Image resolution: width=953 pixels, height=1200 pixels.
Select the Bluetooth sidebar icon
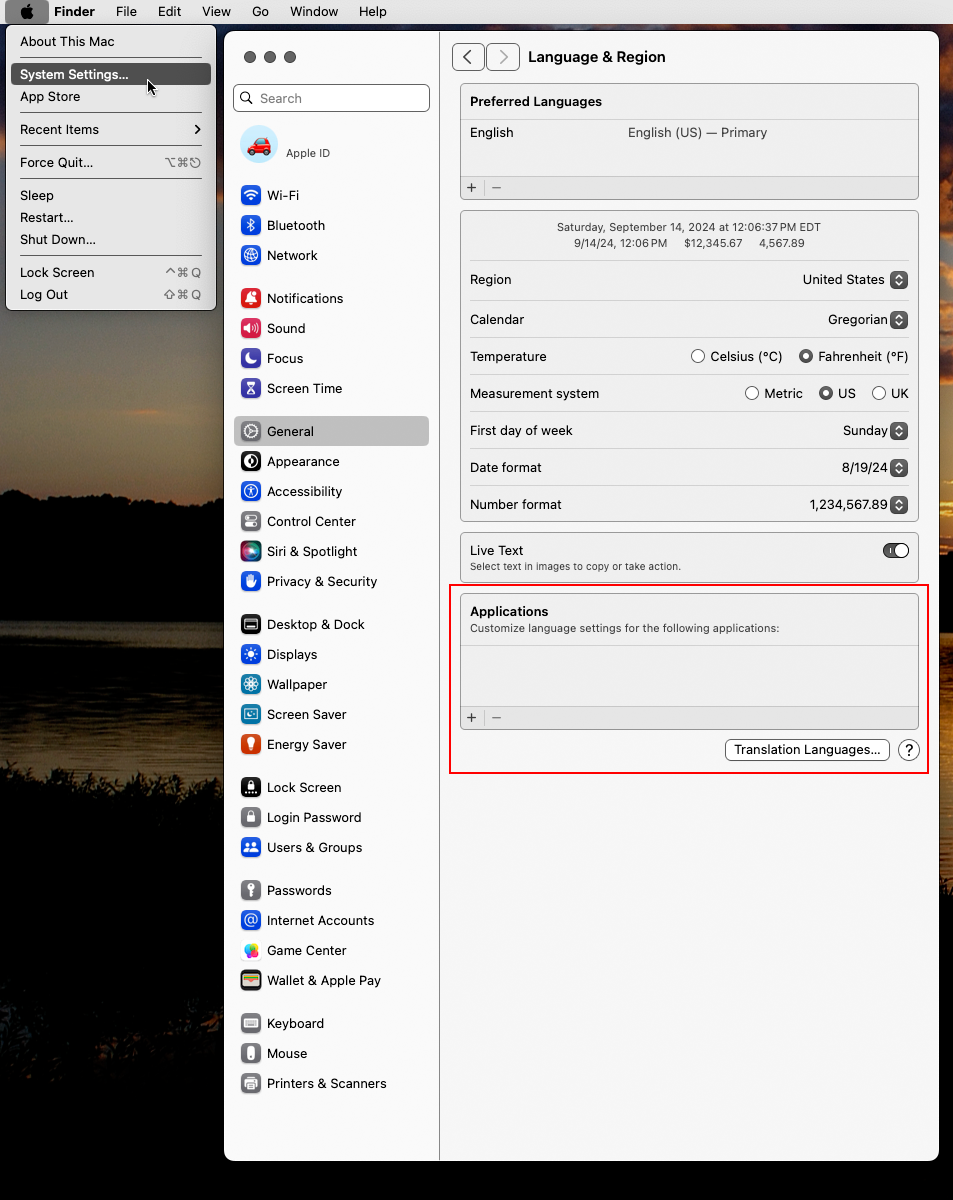[x=252, y=225]
